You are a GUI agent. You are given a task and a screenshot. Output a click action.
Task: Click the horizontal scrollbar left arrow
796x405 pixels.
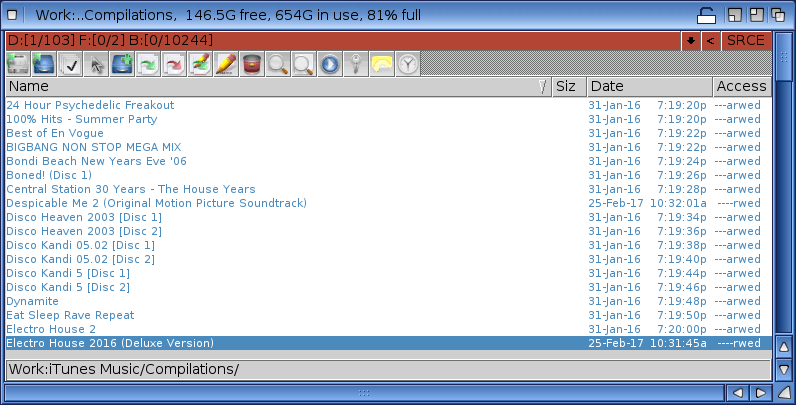click(x=737, y=393)
